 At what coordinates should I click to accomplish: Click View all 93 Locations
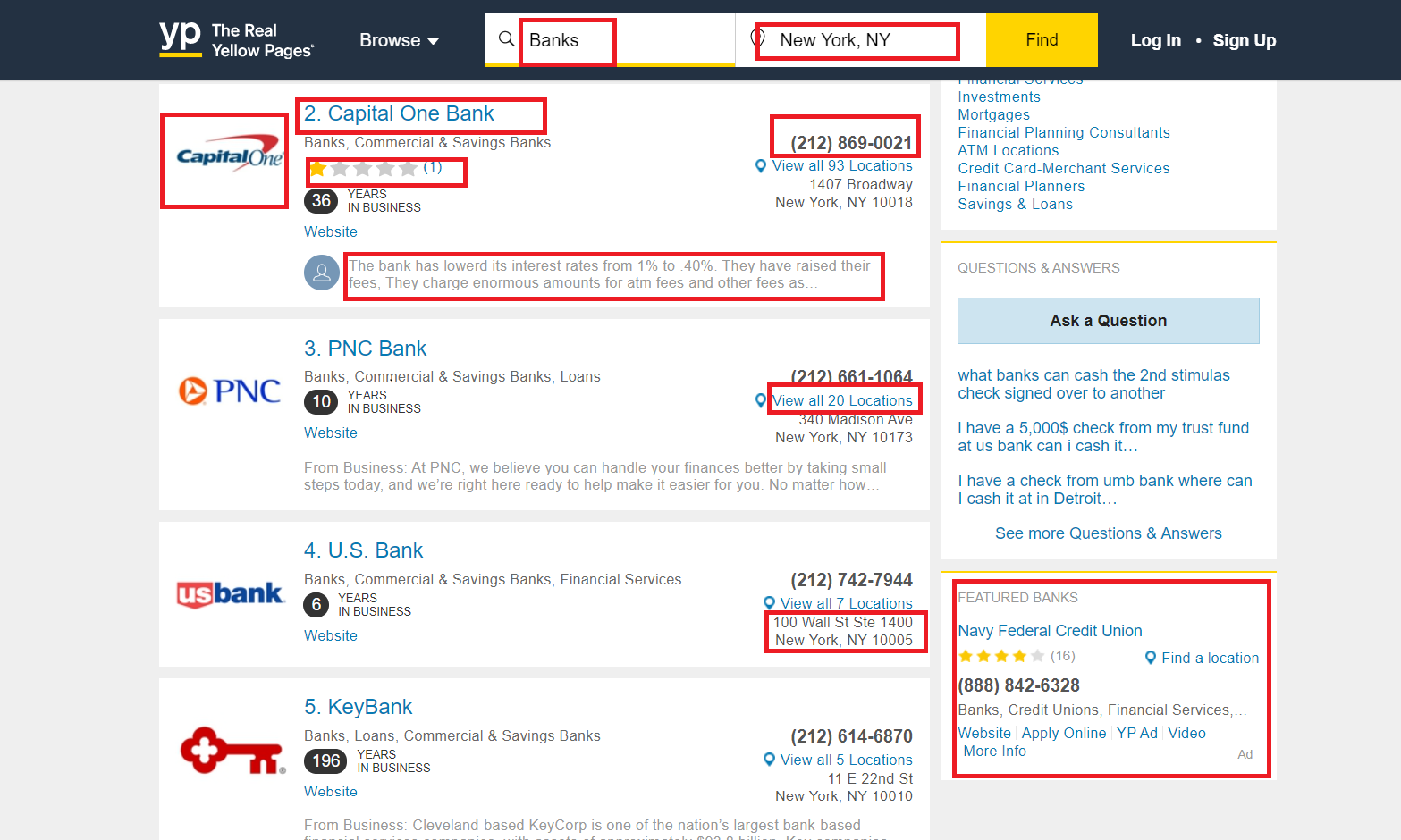tap(842, 166)
